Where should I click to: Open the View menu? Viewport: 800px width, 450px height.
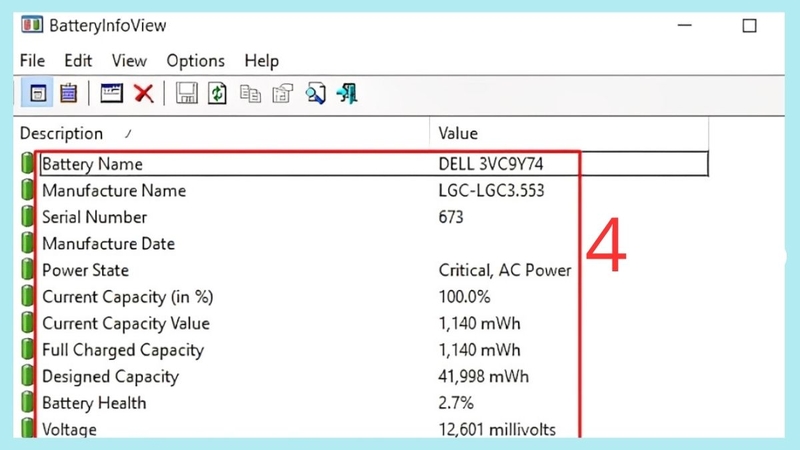coord(129,61)
